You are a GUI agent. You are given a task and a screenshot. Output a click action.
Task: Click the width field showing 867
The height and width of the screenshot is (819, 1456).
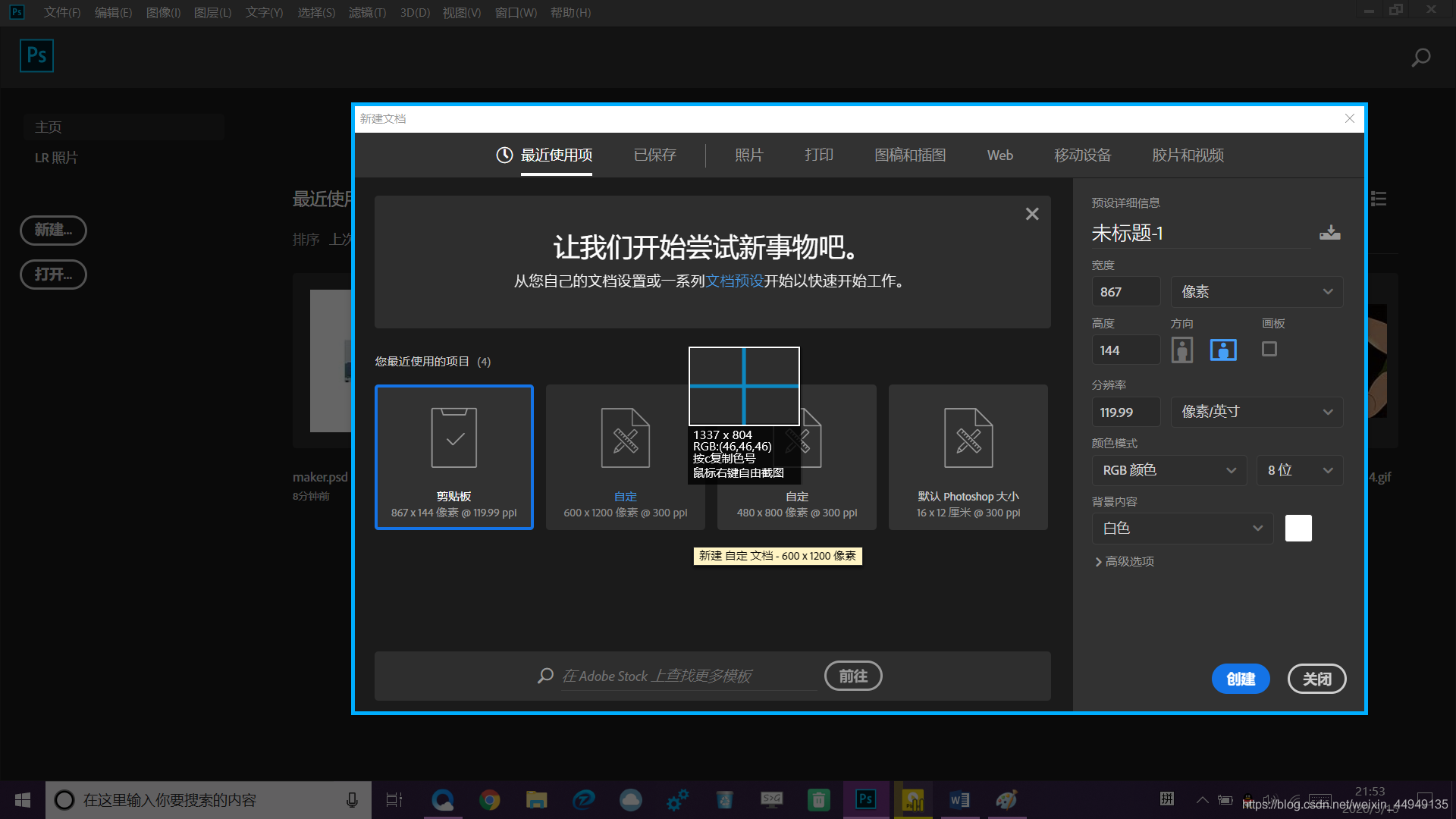point(1126,292)
